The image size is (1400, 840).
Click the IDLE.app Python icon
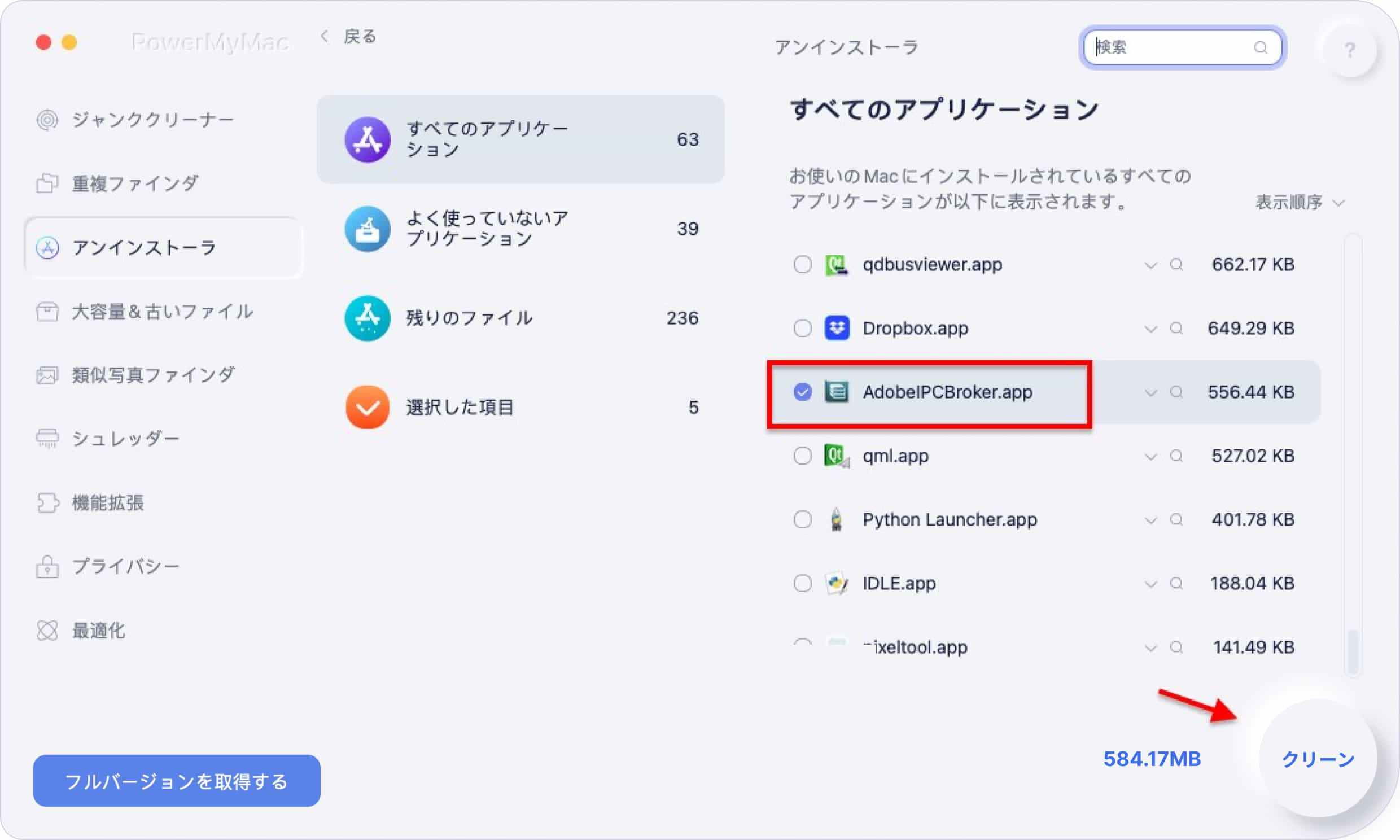837,583
